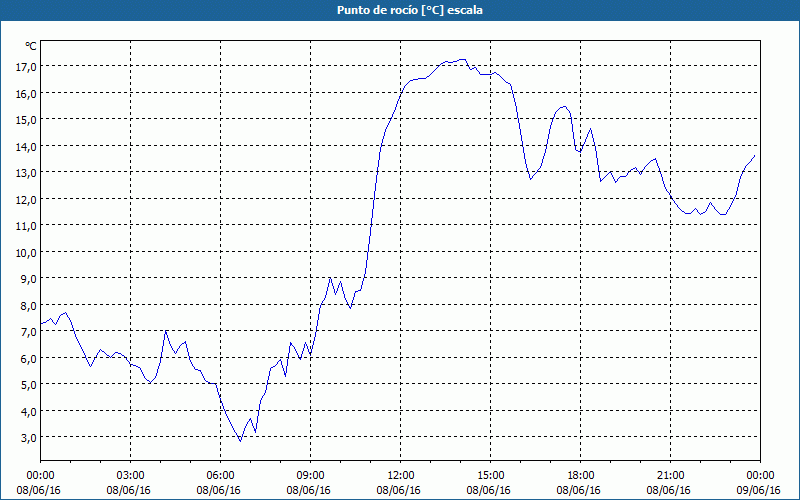Select the 7,0 y-axis tick label
800x500 pixels.
point(28,332)
